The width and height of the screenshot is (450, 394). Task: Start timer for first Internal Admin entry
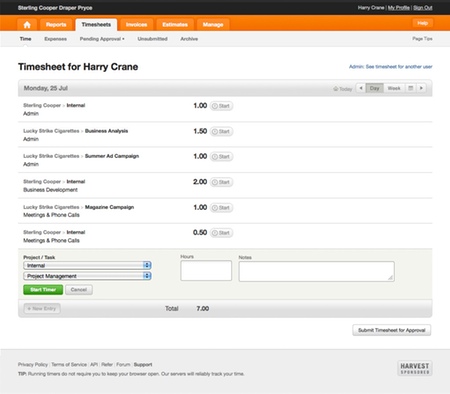click(x=221, y=106)
